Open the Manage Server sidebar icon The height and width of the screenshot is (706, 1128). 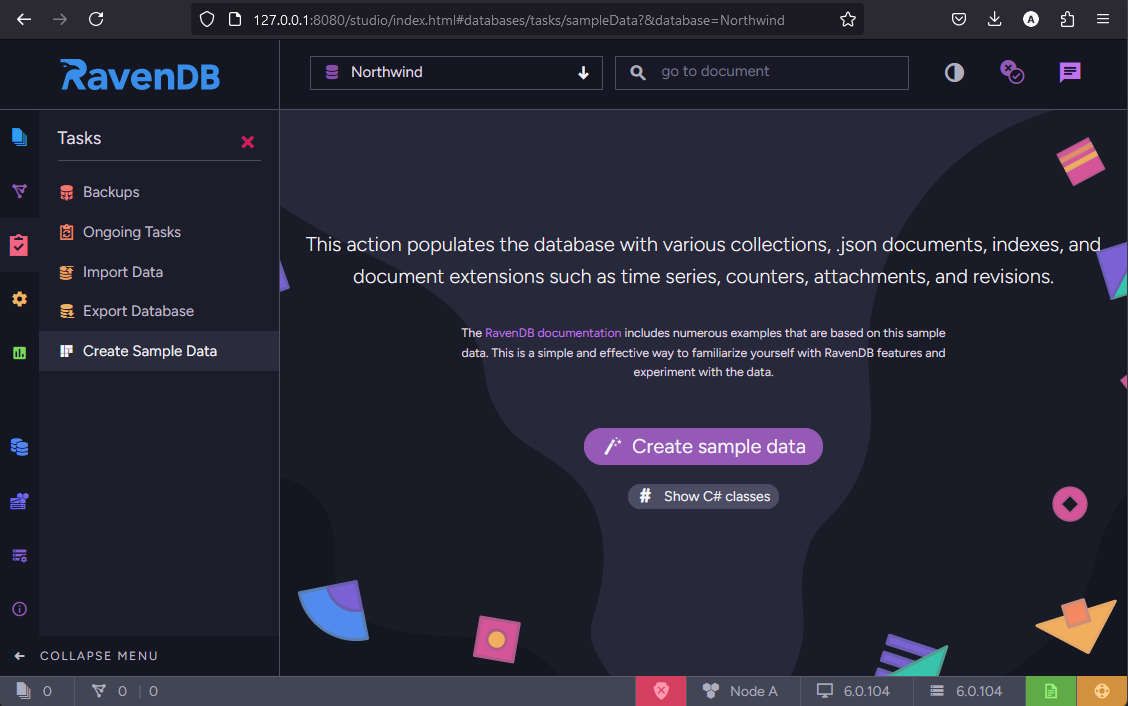19,501
